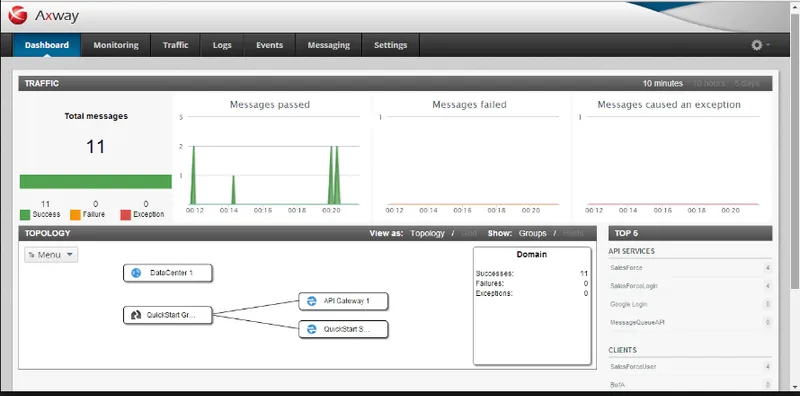The width and height of the screenshot is (800, 396).
Task: Click the BofA client row
Action: click(690, 385)
